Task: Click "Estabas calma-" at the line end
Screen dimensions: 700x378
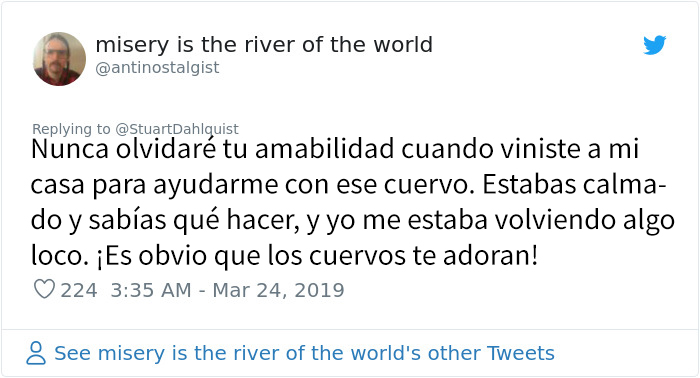Action: coord(574,184)
